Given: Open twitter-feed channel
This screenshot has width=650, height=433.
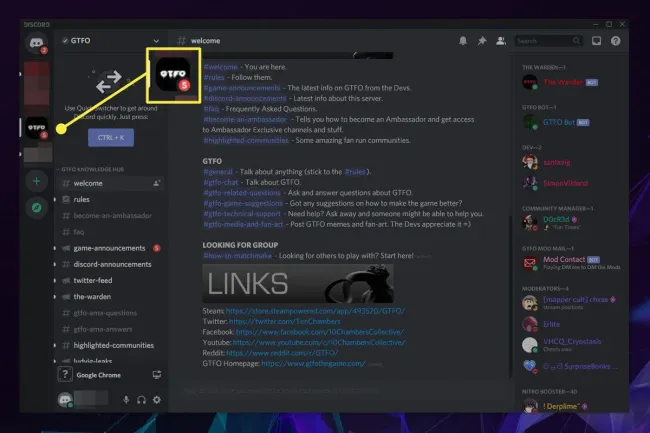Looking at the screenshot, I should click(x=110, y=280).
